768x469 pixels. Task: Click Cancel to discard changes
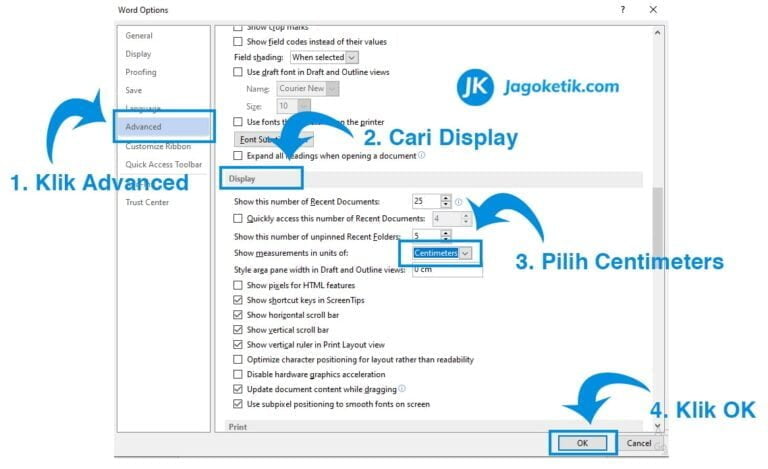tap(639, 443)
